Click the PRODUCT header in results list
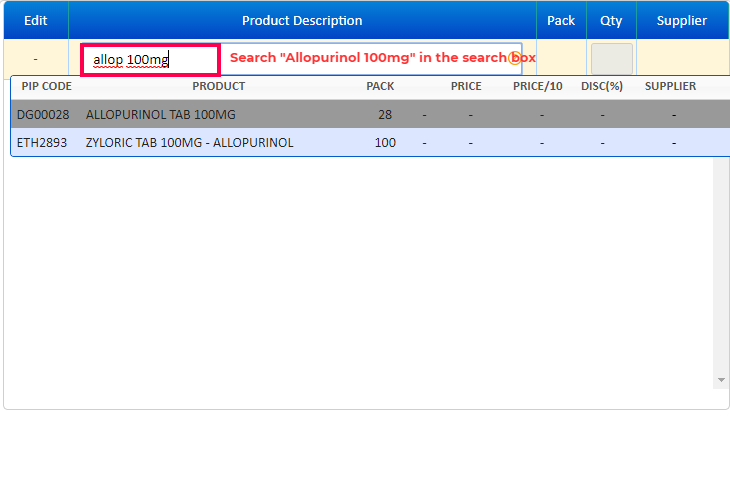 tap(218, 86)
